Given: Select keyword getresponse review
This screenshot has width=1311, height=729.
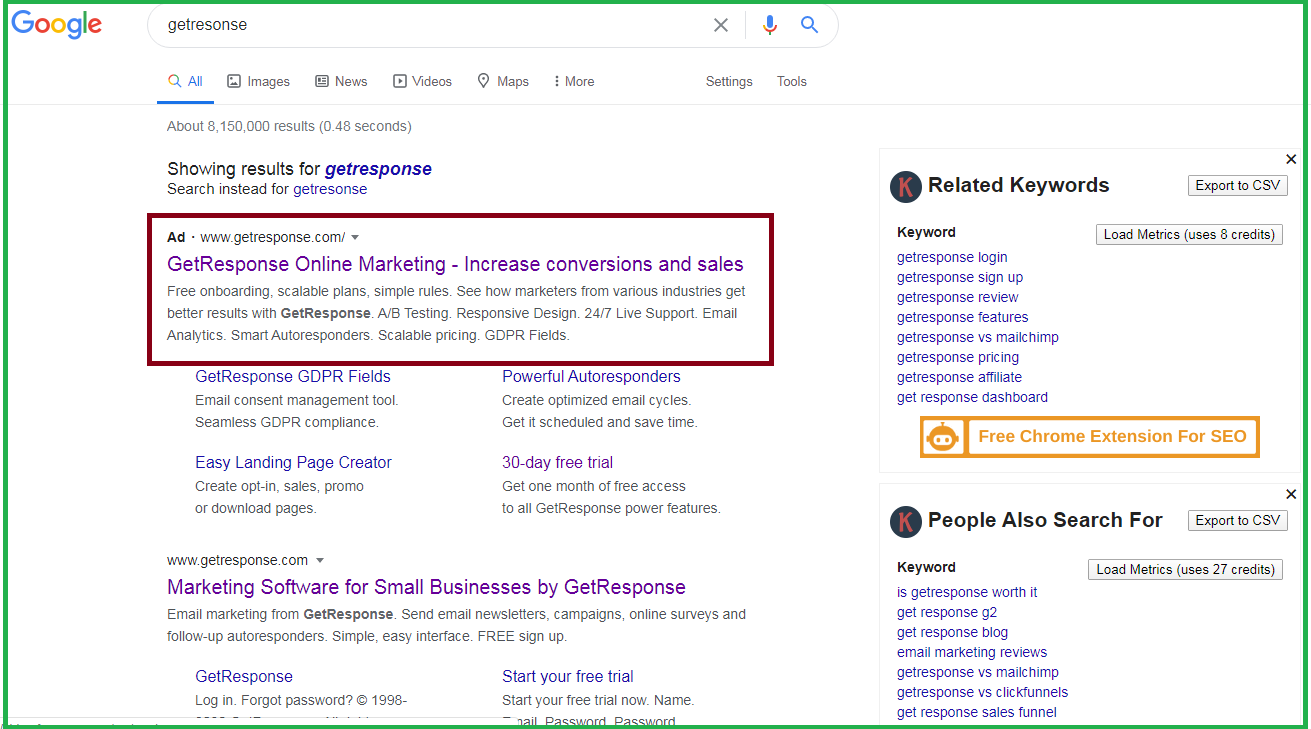Looking at the screenshot, I should [x=957, y=298].
